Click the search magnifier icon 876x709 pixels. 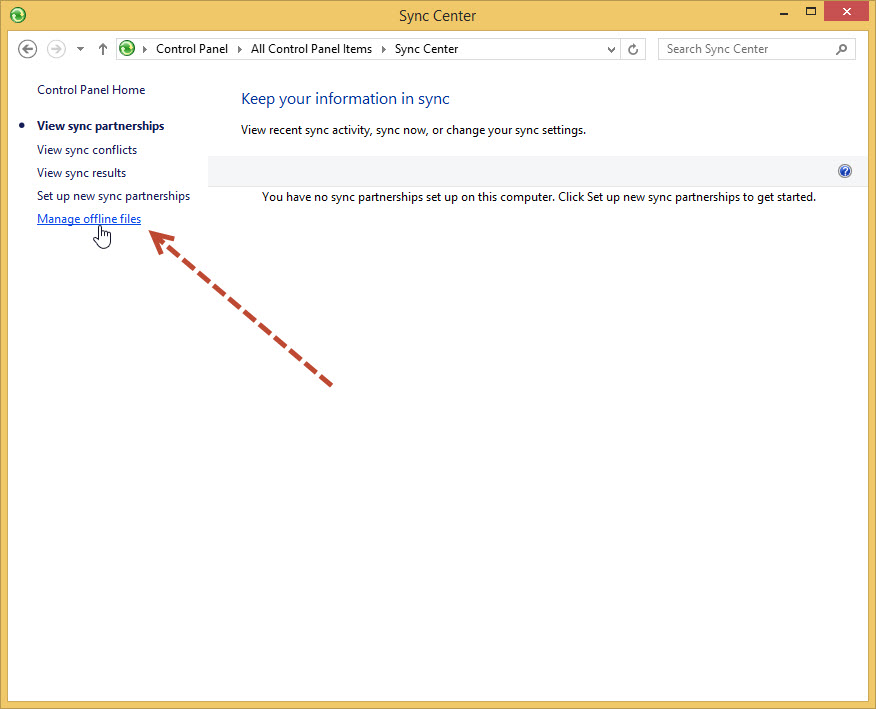coord(841,48)
